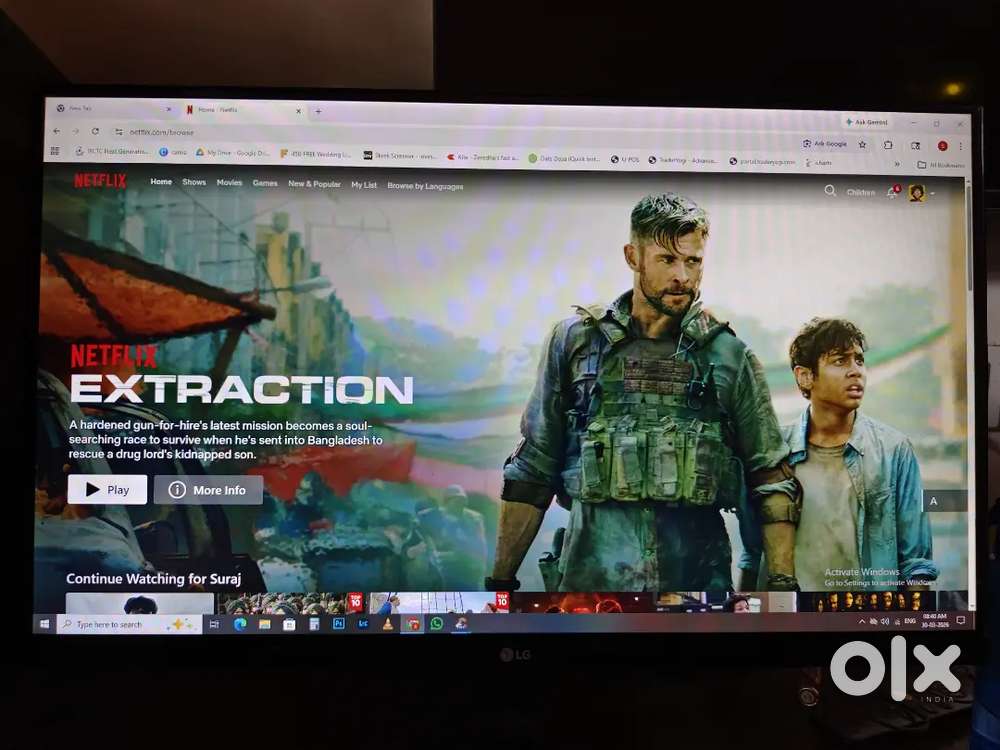The height and width of the screenshot is (750, 1000).
Task: Open the Chrome three-dot menu
Action: click(961, 146)
